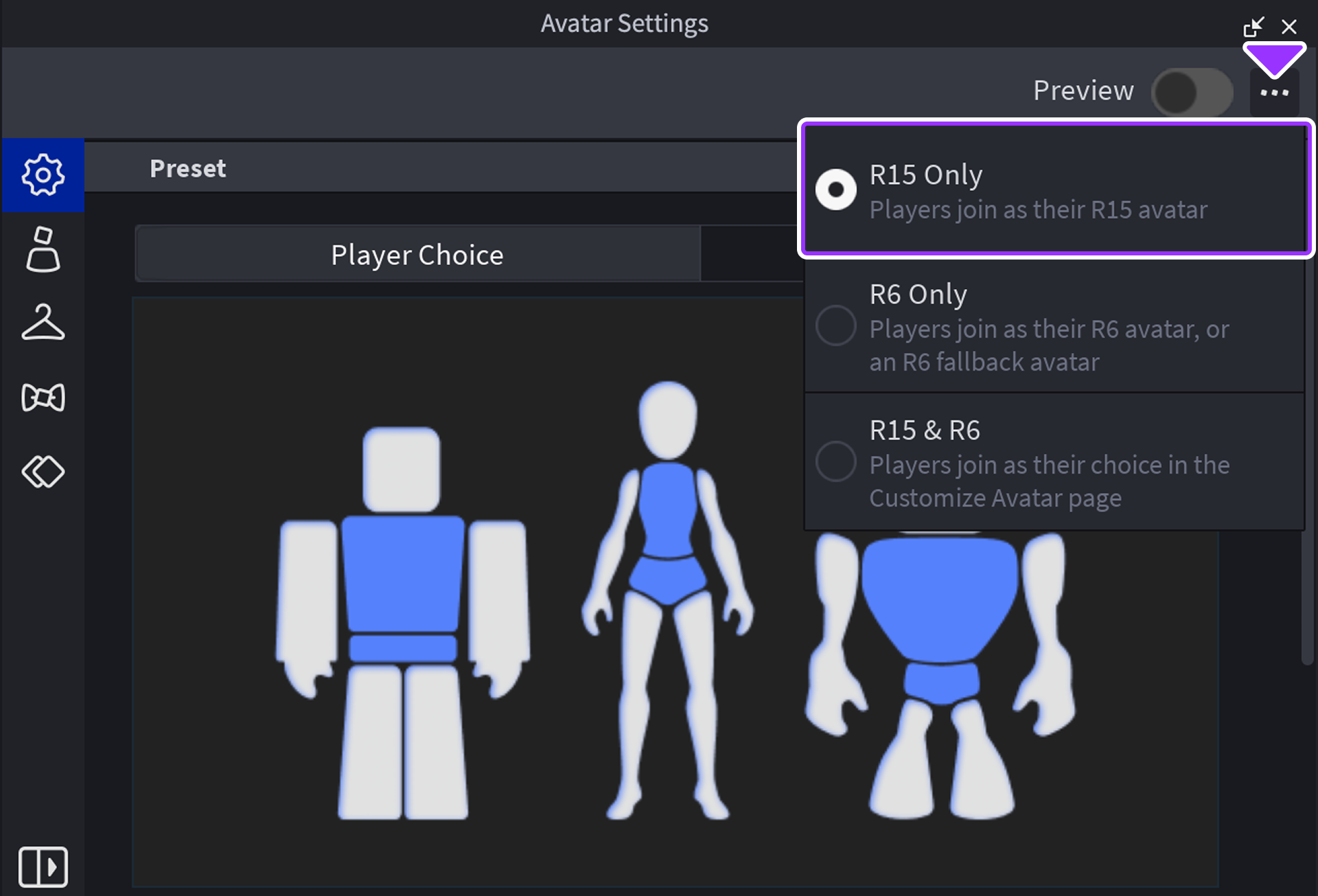Click the slender humanoid avatar figure

(x=668, y=601)
